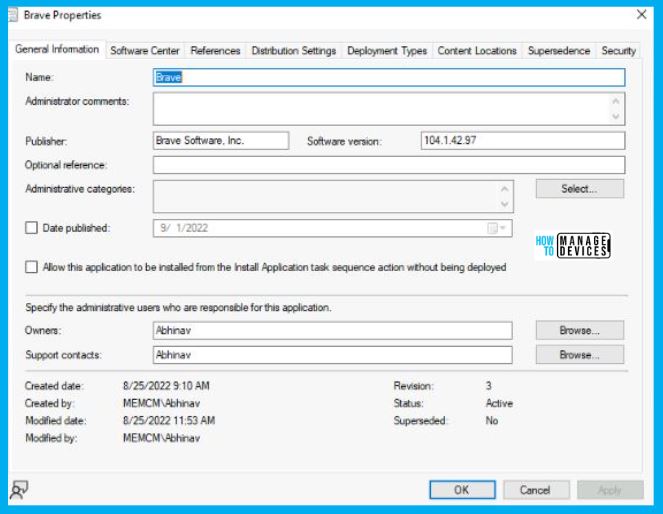Click the Support contacts text field
The height and width of the screenshot is (514, 663).
pos(332,355)
